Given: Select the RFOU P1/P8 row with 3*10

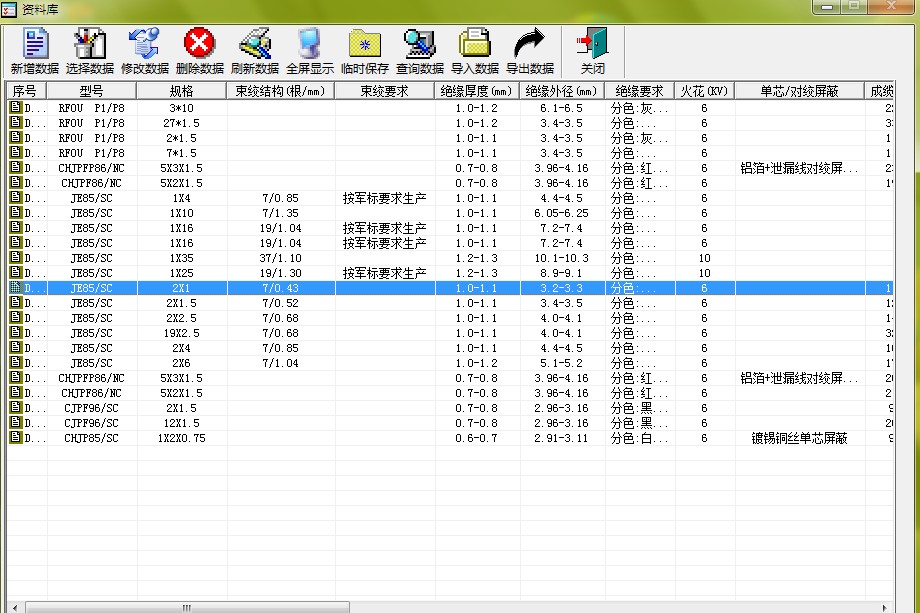Looking at the screenshot, I should 181,108.
